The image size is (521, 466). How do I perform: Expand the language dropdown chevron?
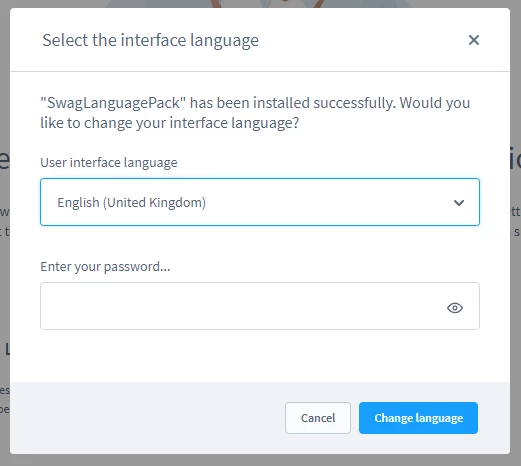[459, 203]
